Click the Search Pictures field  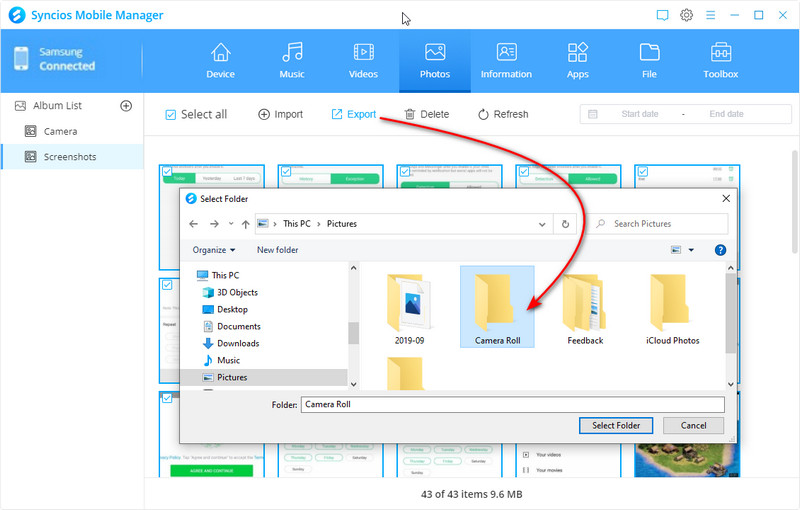(x=658, y=224)
